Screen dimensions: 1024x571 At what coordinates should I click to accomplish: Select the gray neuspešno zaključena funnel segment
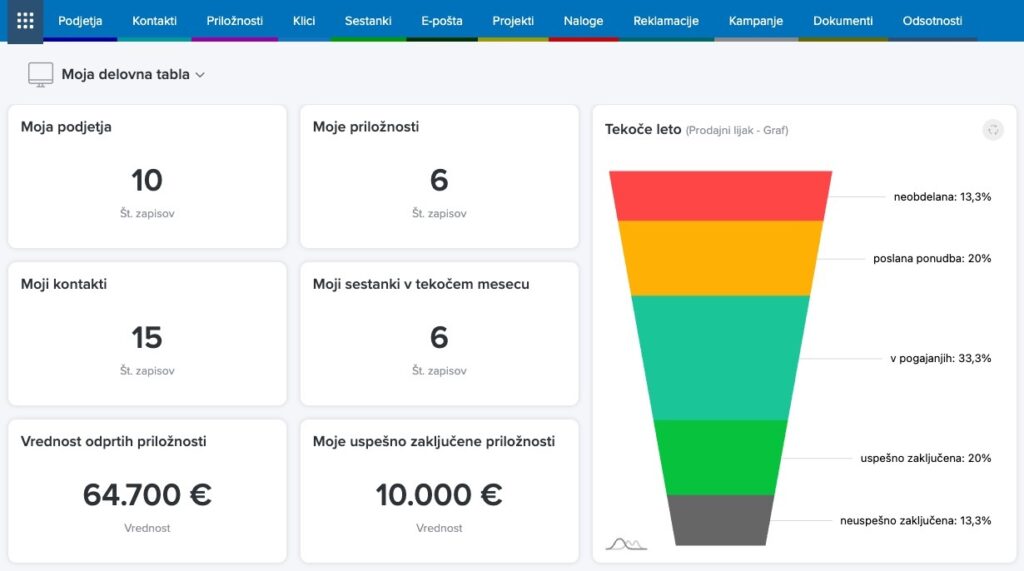point(720,520)
